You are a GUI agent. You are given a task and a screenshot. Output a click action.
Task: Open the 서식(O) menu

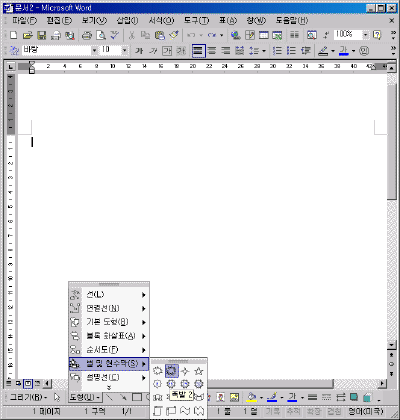(x=161, y=21)
